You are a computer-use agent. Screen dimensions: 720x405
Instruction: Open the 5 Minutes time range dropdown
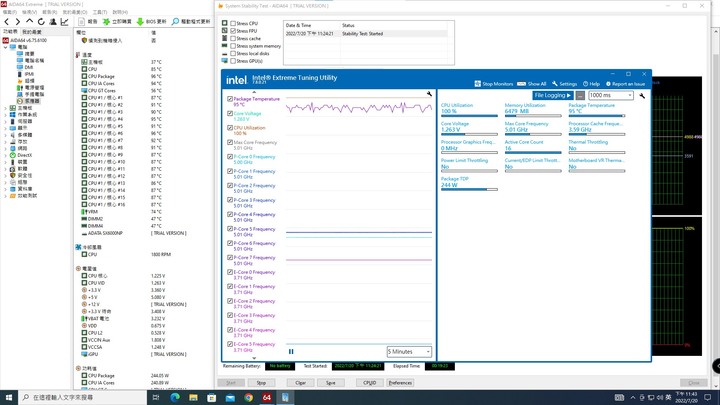pyautogui.click(x=409, y=352)
